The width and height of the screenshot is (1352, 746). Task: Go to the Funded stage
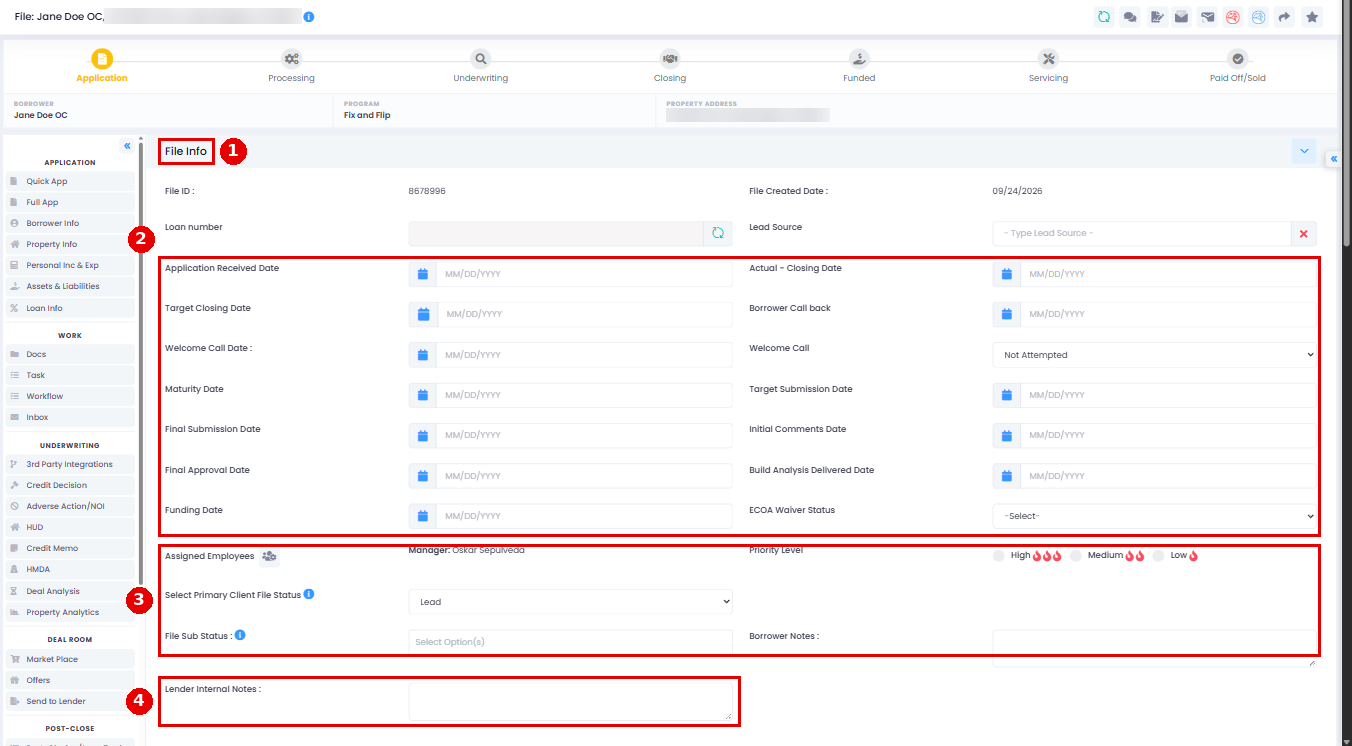coord(859,67)
